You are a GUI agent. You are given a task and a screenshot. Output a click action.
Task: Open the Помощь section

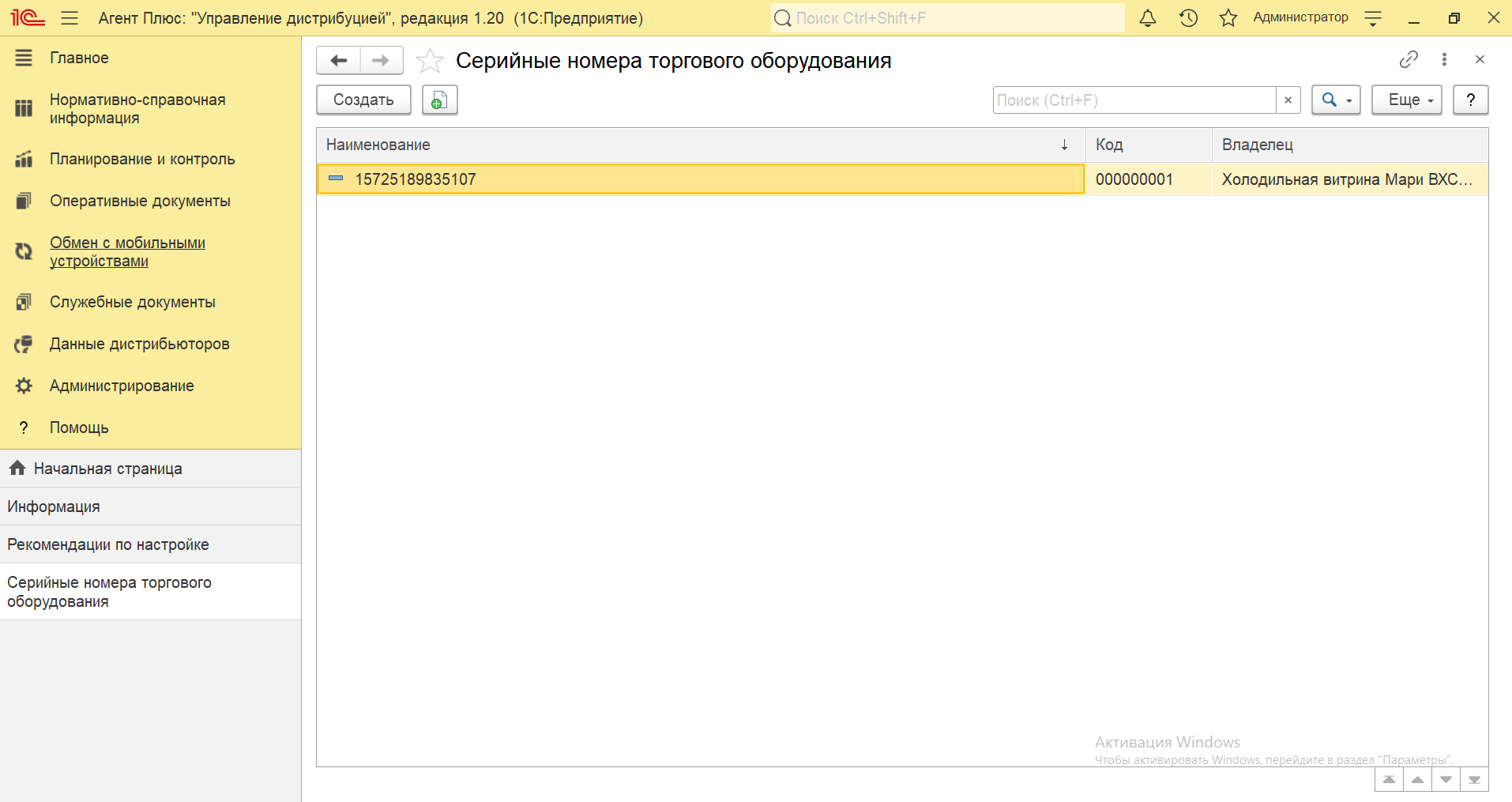click(150, 427)
